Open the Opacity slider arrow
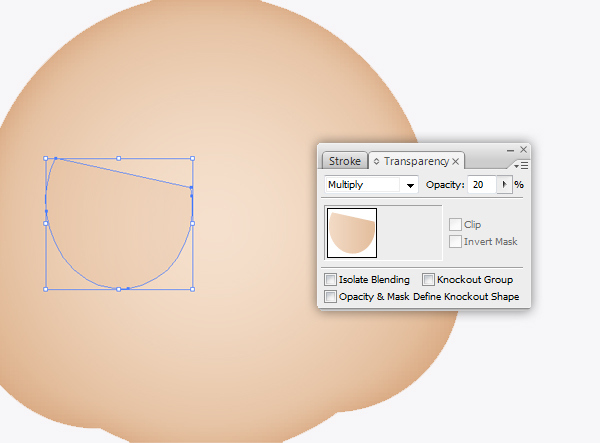Viewport: 600px width, 443px height. pos(504,185)
